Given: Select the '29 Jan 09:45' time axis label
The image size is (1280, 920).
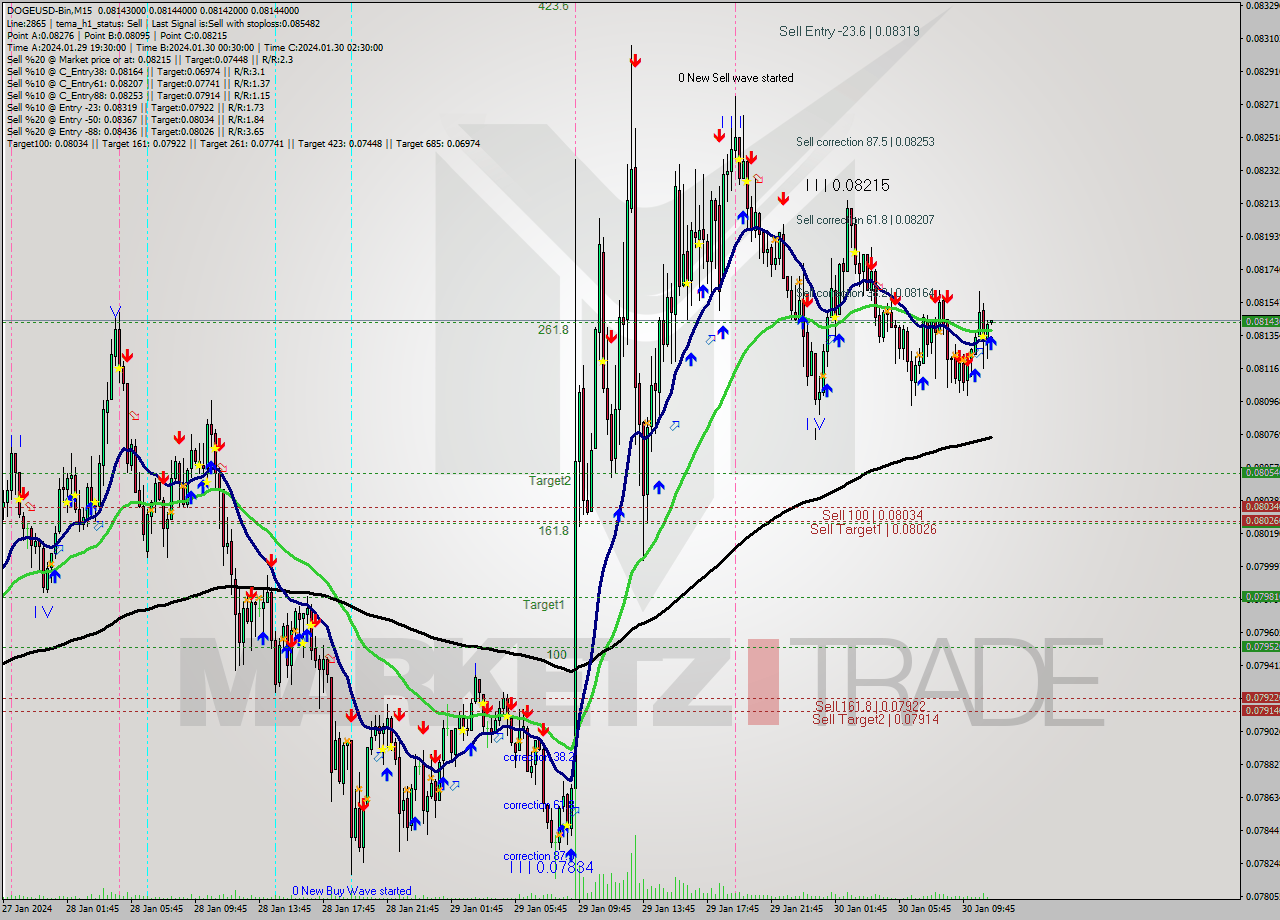Looking at the screenshot, I should pyautogui.click(x=604, y=910).
